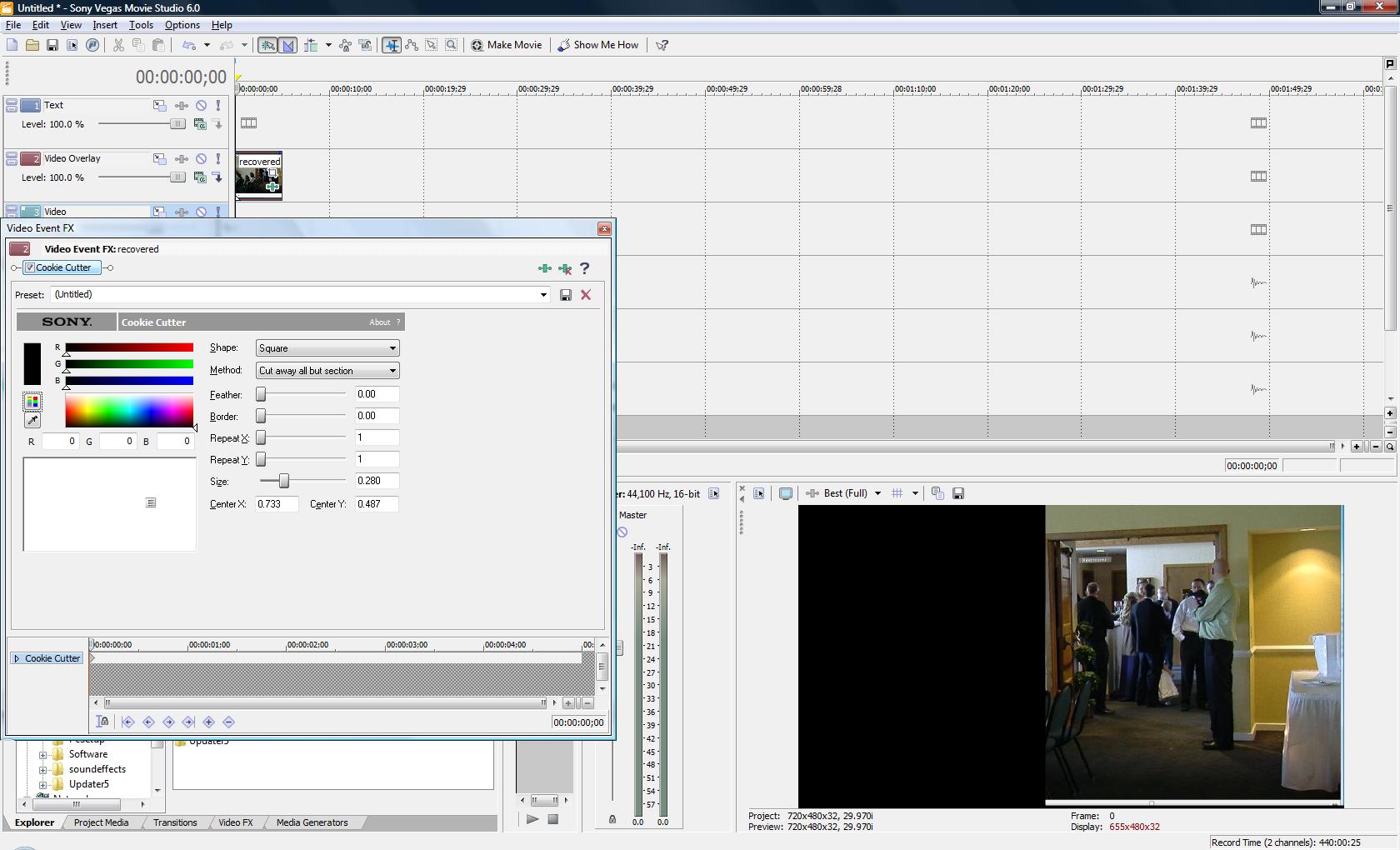Expand the Software folder in Explorer

(x=42, y=754)
